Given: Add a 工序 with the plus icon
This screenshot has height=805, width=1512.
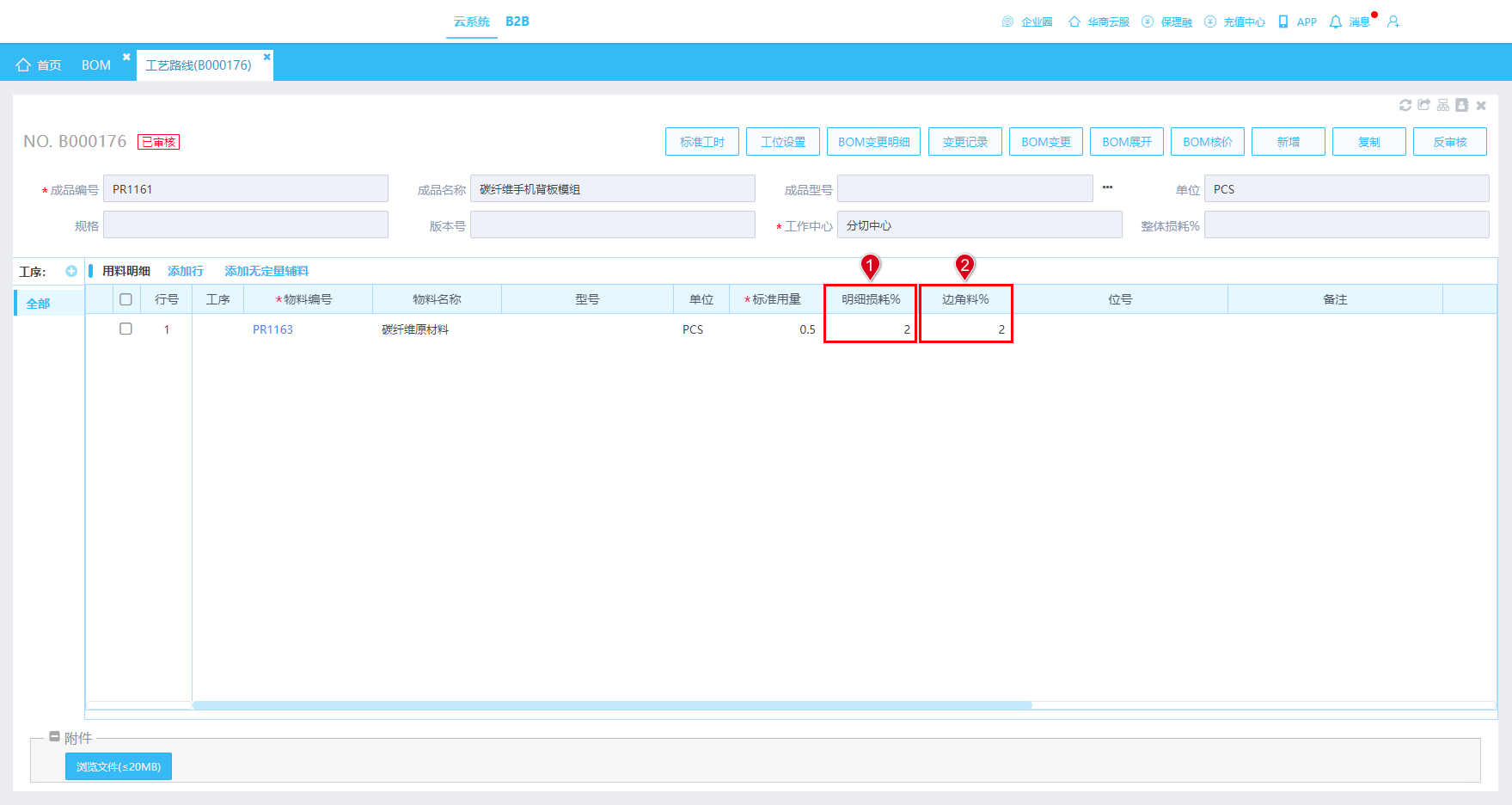Looking at the screenshot, I should coord(71,271).
